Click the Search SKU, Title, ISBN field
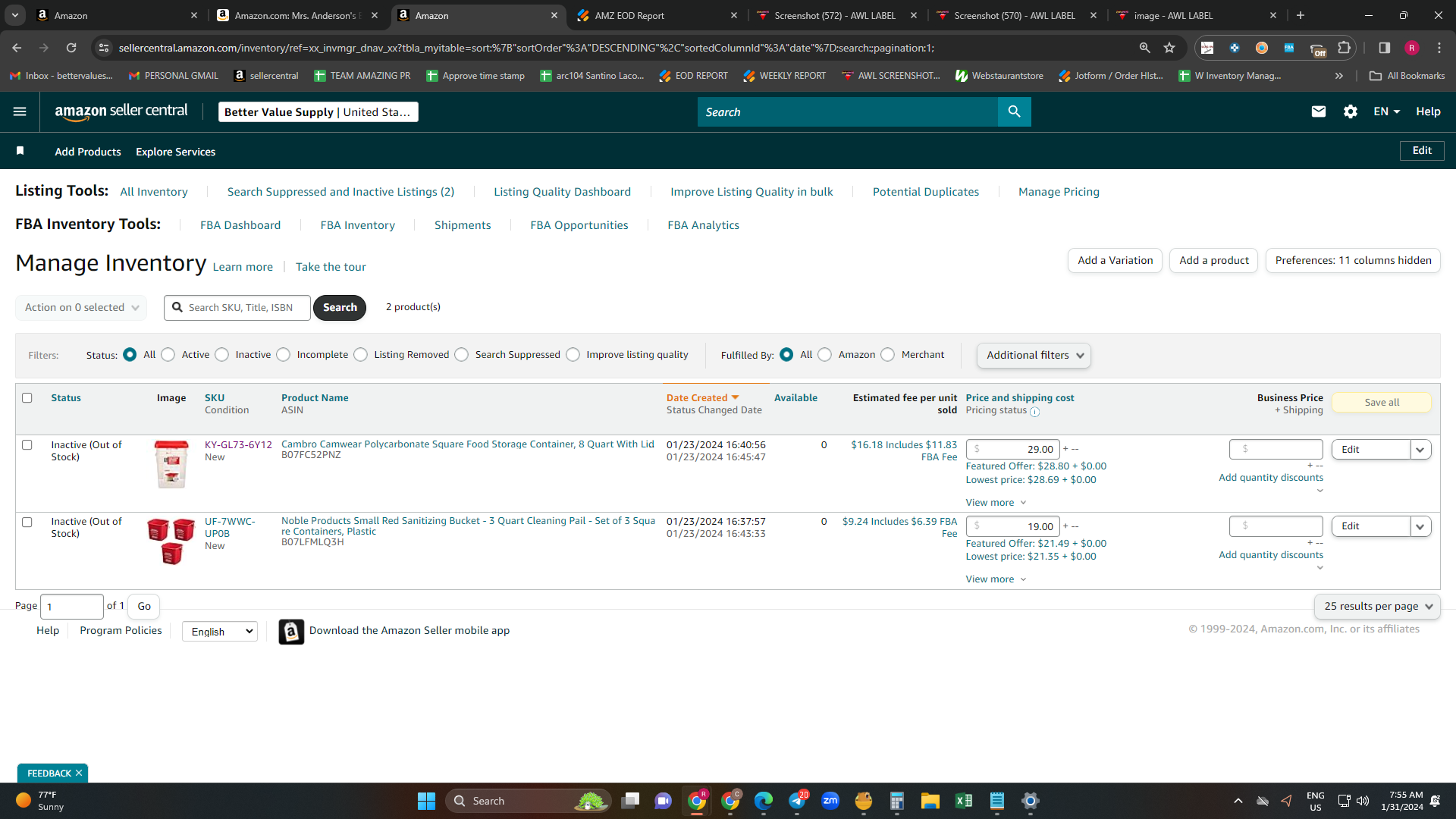Viewport: 1456px width, 819px height. click(237, 308)
